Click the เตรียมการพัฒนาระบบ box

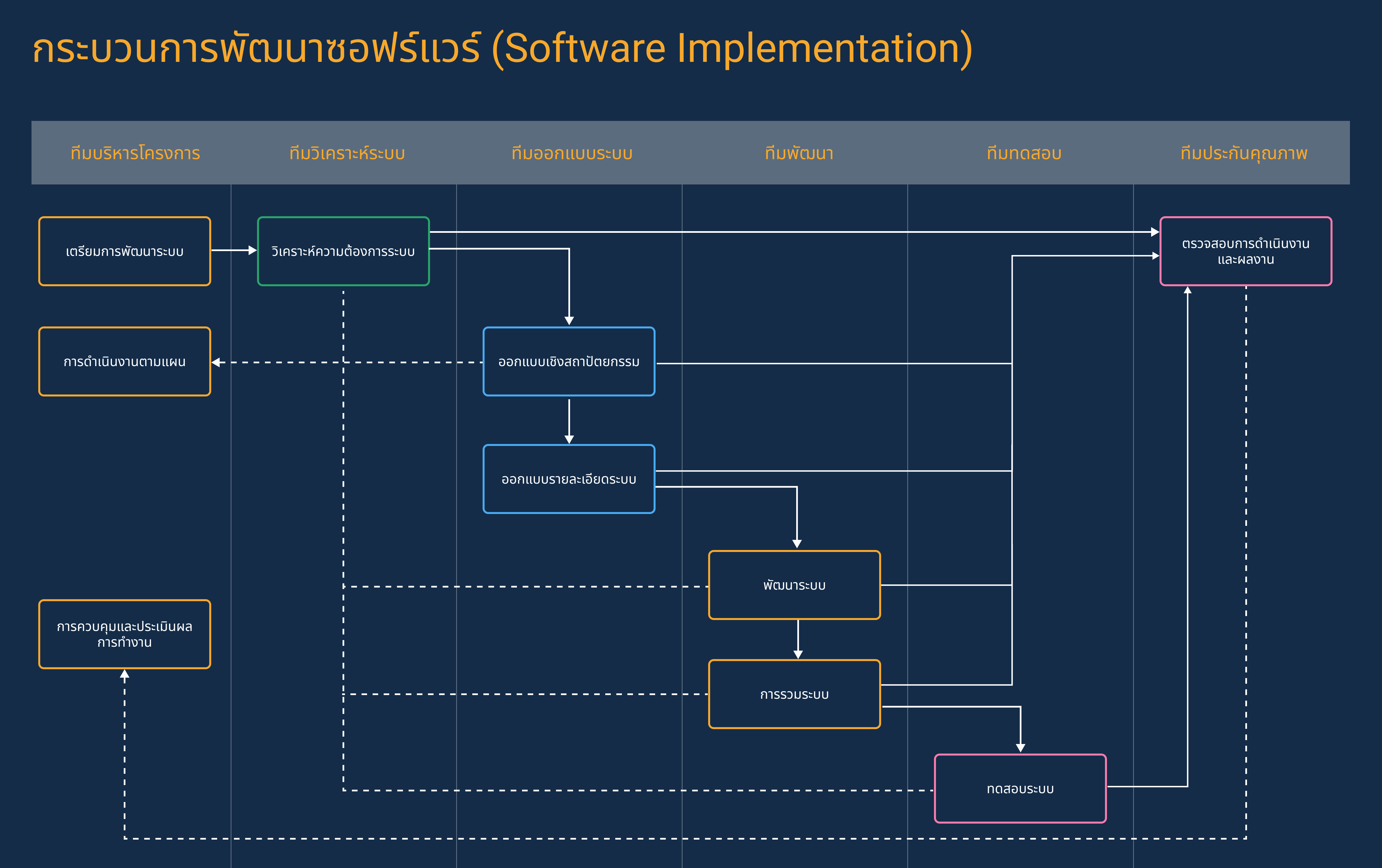click(125, 251)
